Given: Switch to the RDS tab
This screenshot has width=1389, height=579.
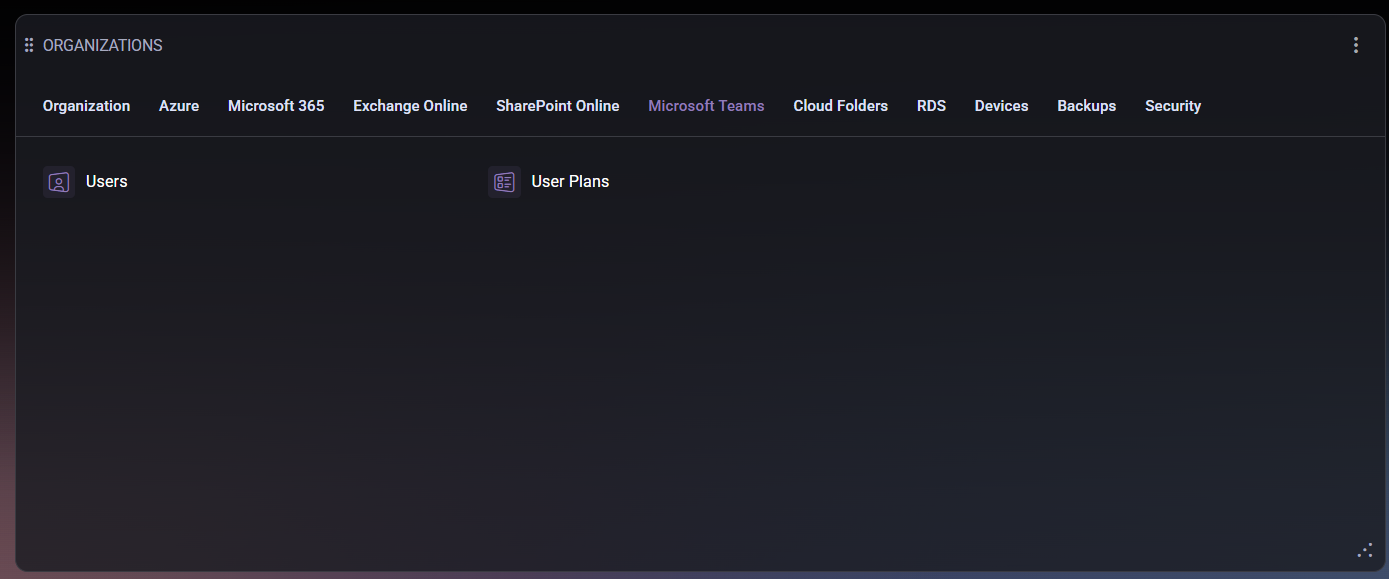Looking at the screenshot, I should pos(931,106).
